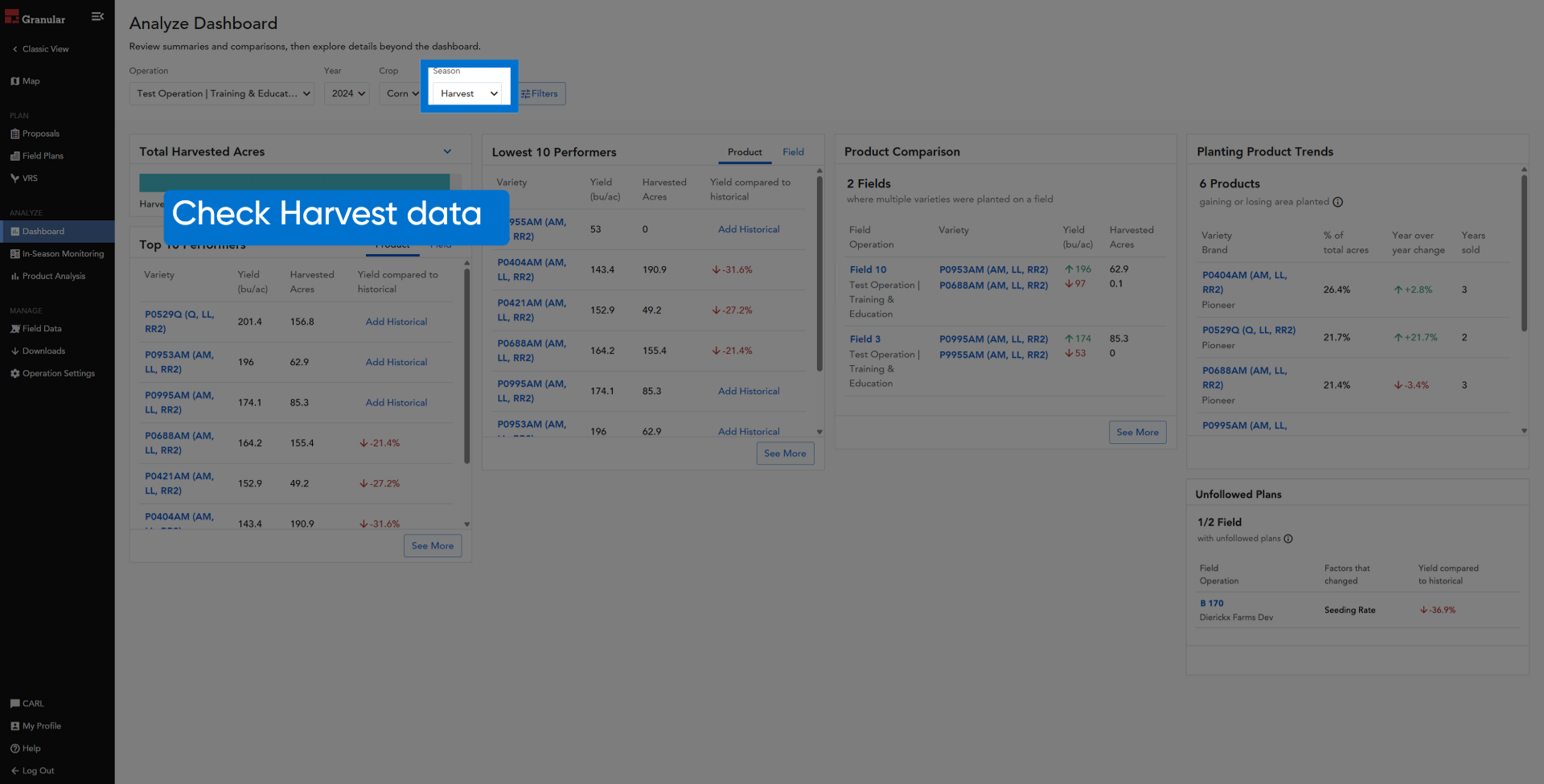Click See More in Product Comparison
Screen dimensions: 1544x784
(1137, 433)
